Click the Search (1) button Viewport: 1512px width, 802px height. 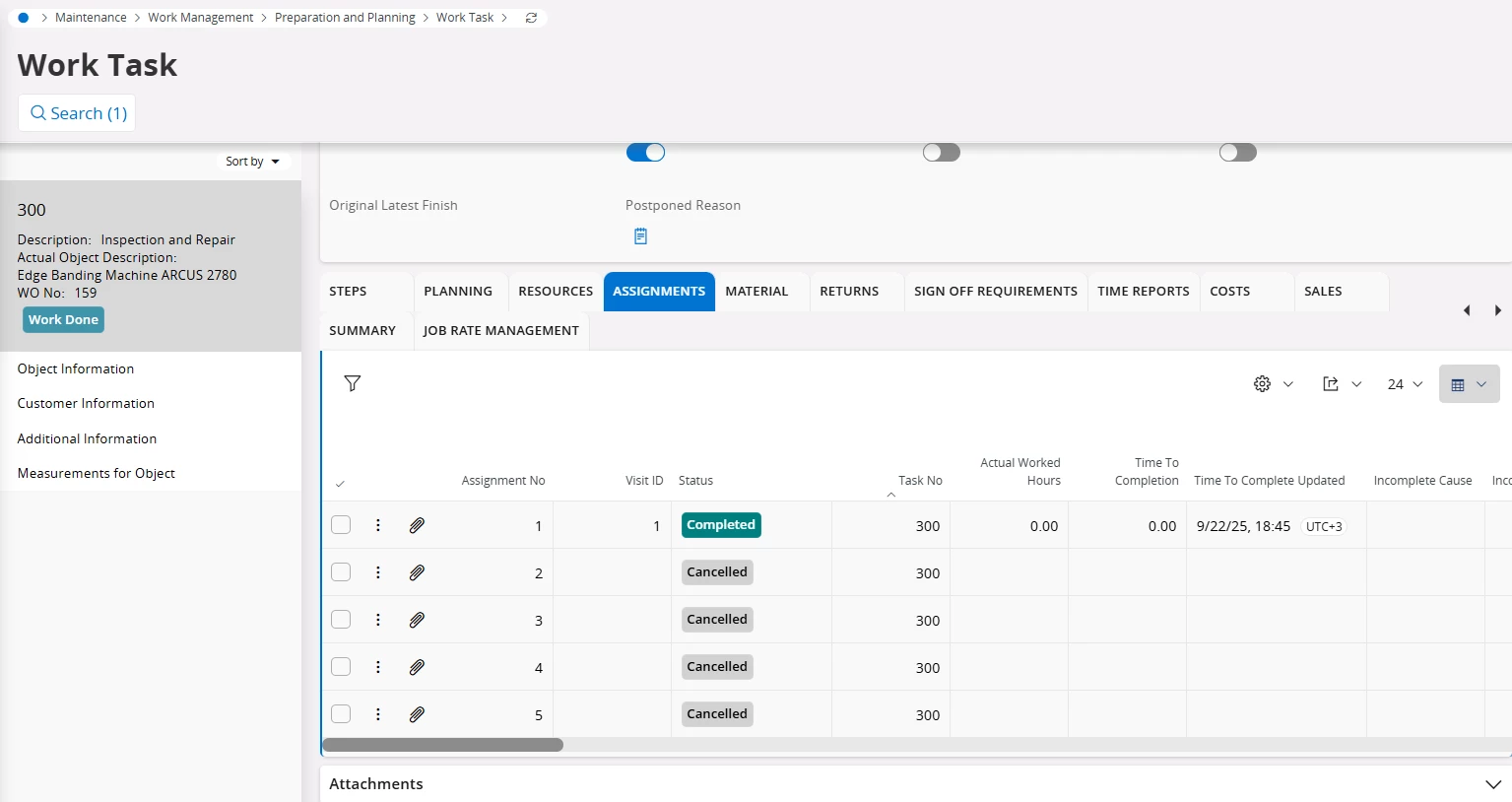pyautogui.click(x=77, y=113)
